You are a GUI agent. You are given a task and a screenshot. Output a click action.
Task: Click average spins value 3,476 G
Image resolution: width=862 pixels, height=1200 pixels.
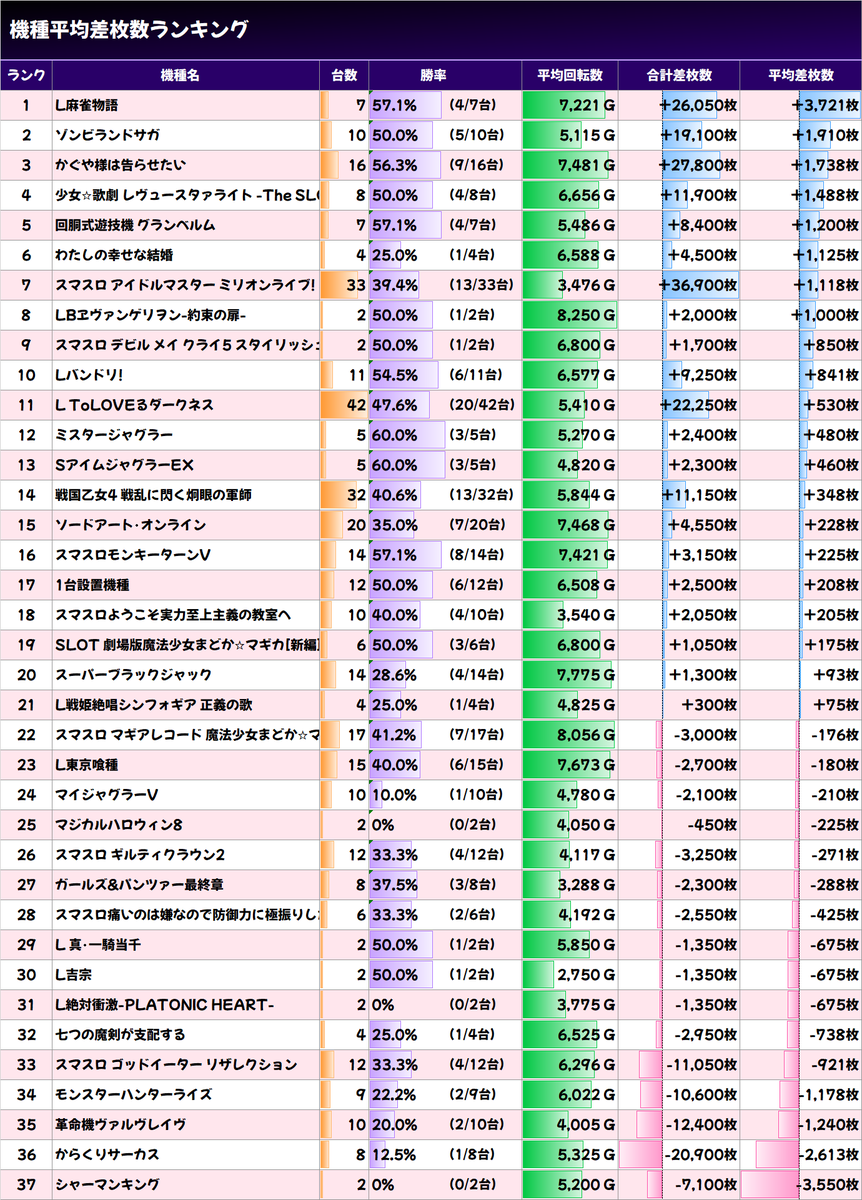pyautogui.click(x=587, y=285)
